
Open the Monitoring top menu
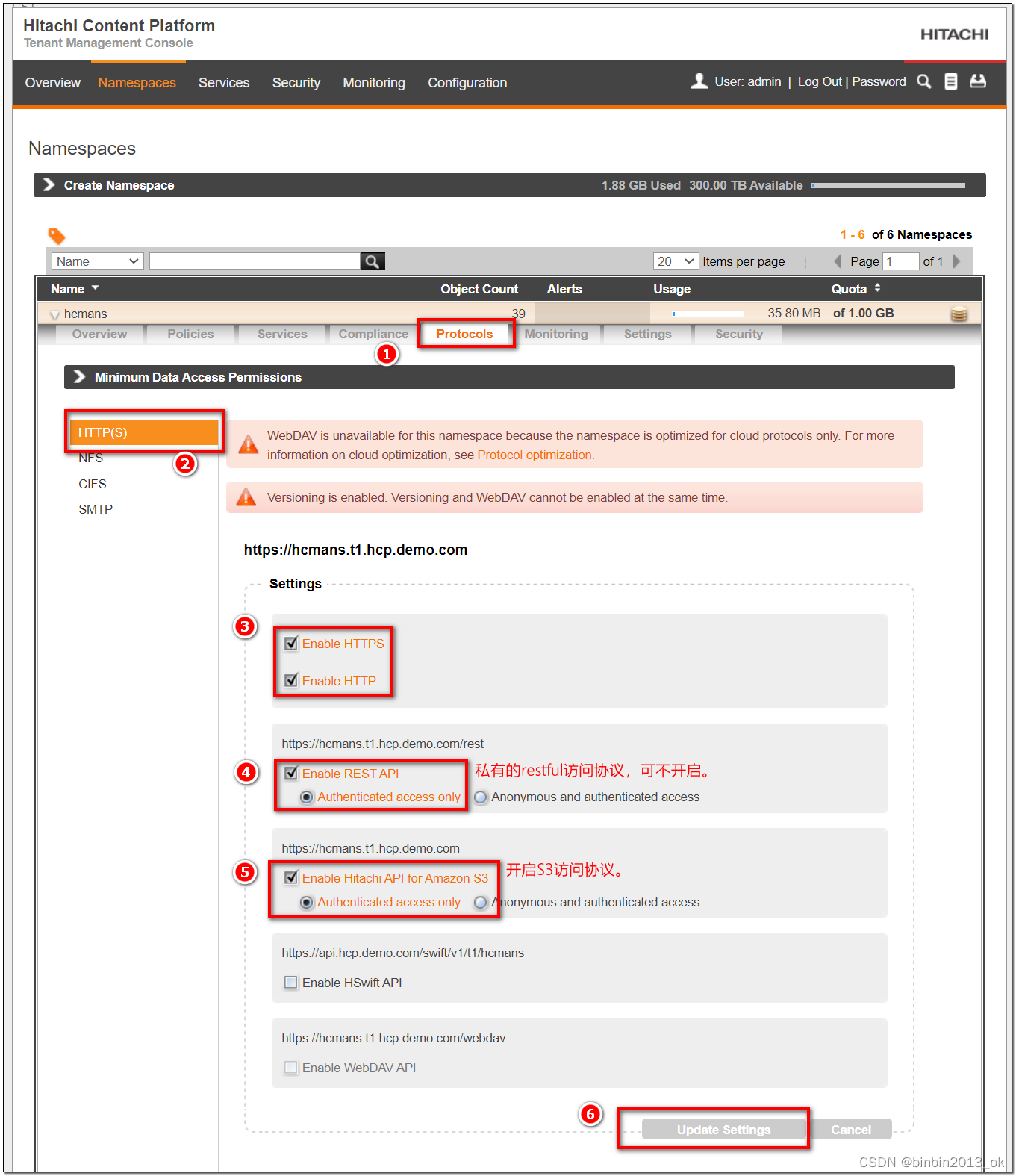pos(374,82)
